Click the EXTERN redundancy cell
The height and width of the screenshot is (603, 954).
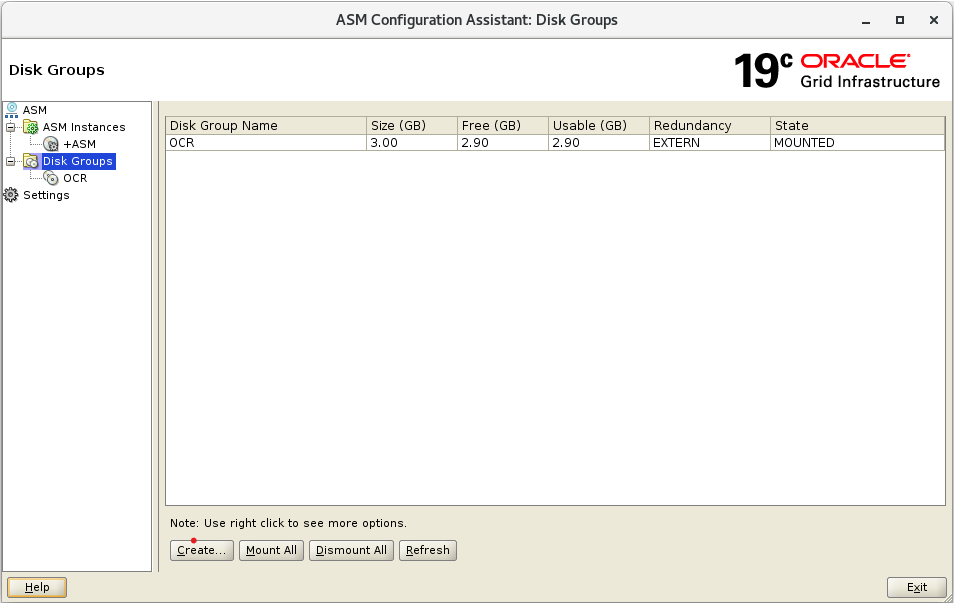click(x=710, y=142)
